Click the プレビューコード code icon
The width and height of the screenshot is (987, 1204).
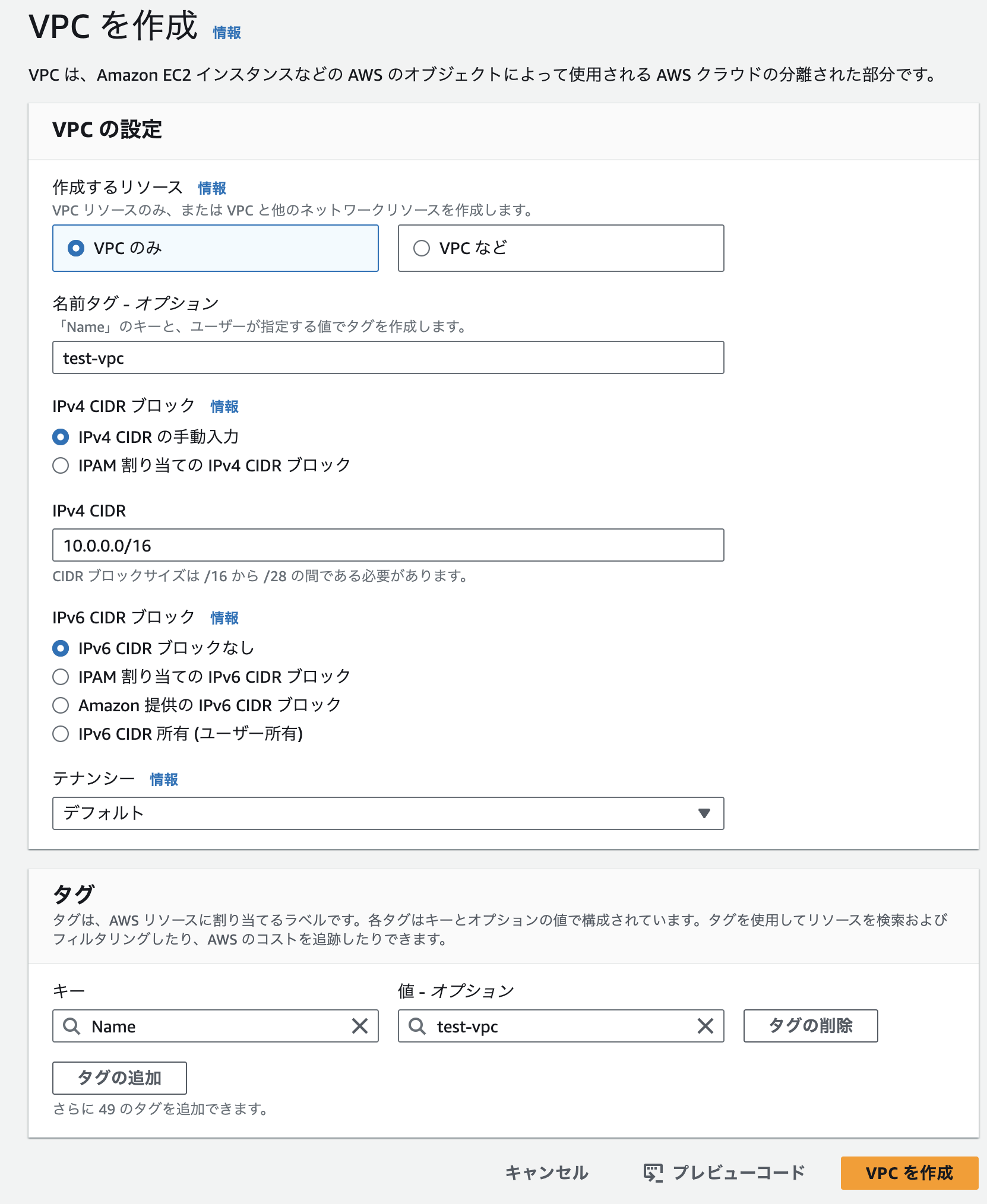coord(653,1173)
